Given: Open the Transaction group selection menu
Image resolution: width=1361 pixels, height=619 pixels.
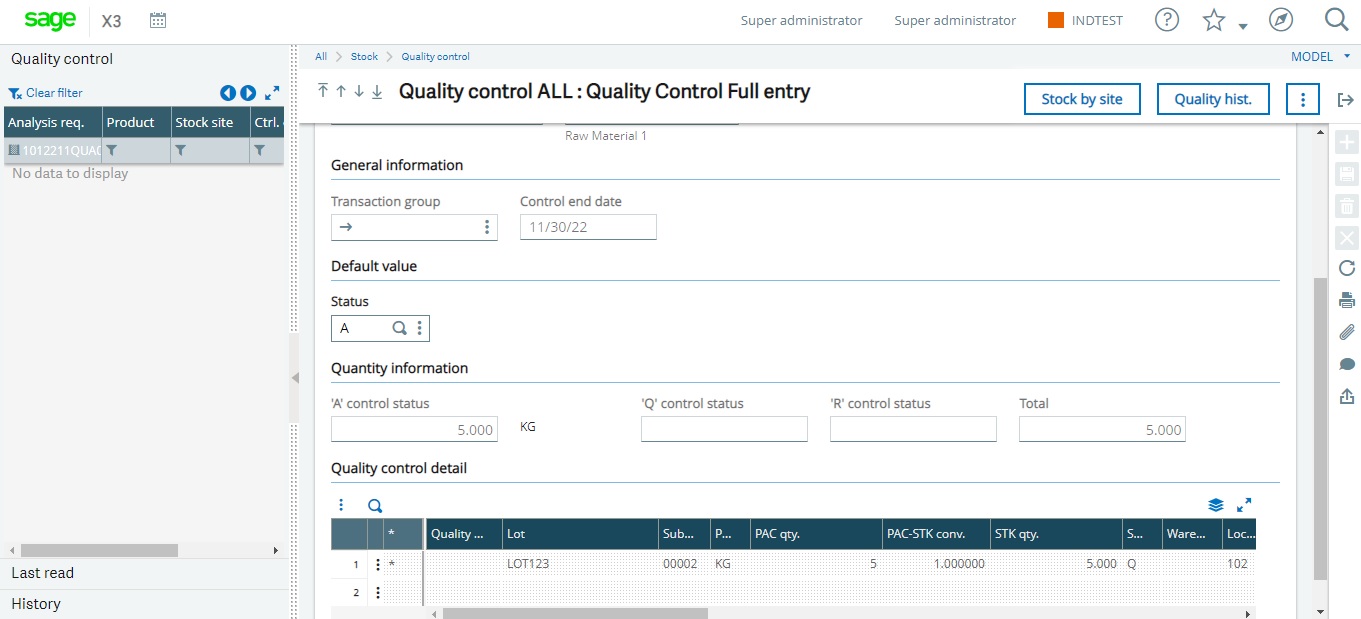Looking at the screenshot, I should pos(489,227).
